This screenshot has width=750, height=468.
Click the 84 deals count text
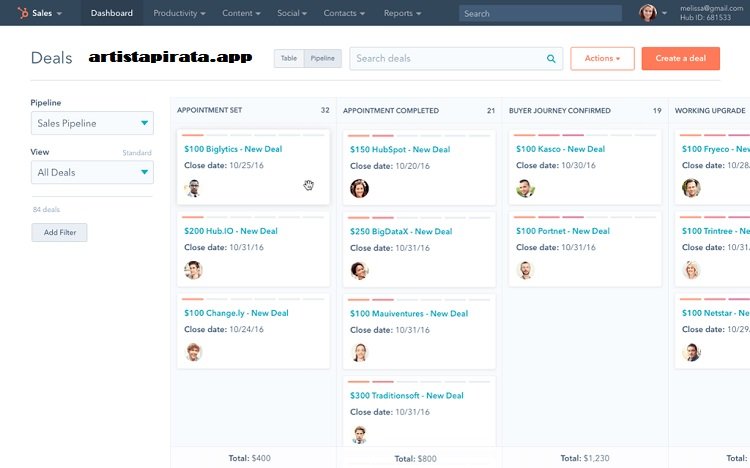click(46, 210)
